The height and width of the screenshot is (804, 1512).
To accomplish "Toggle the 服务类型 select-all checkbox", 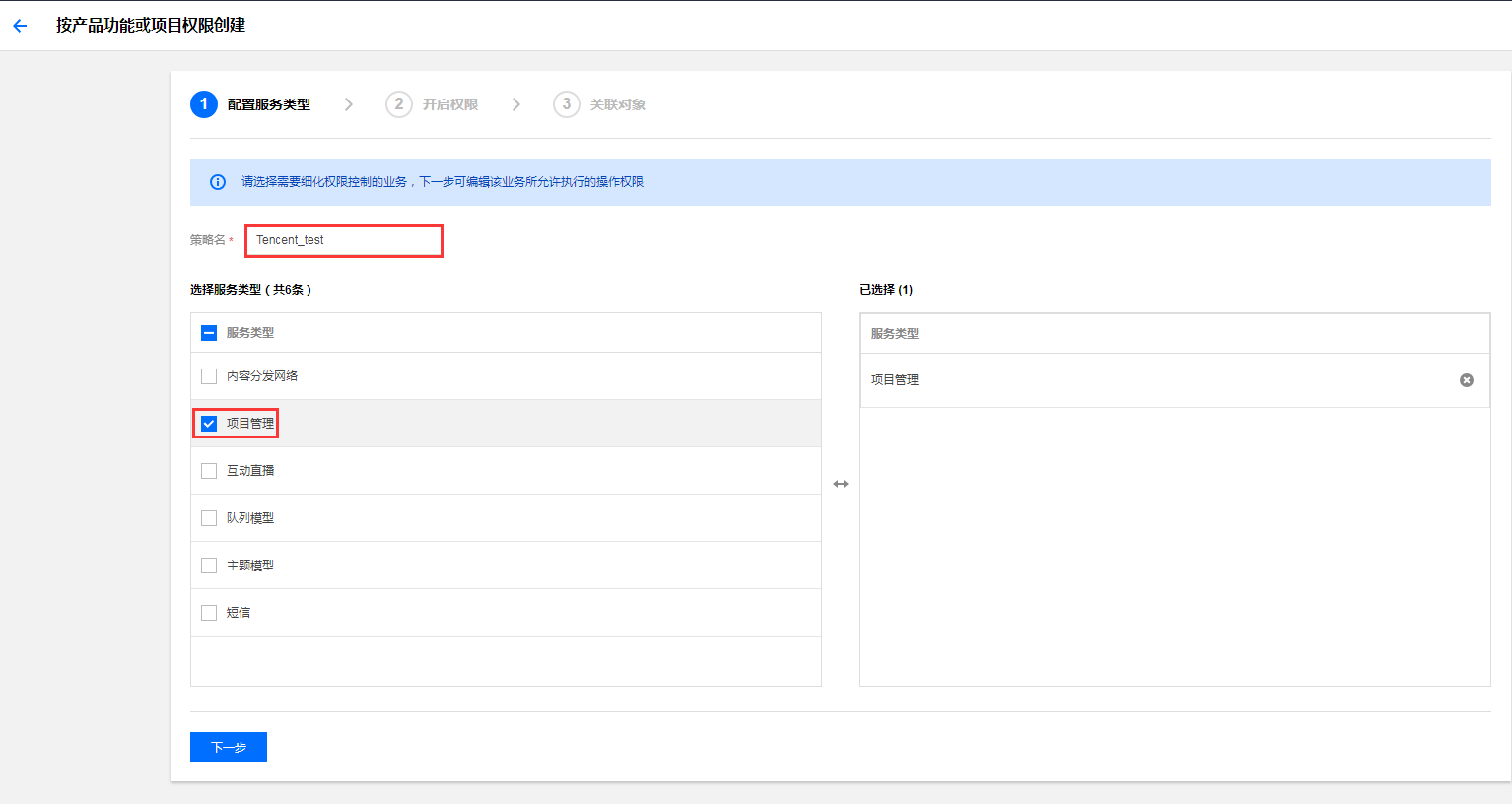I will click(x=209, y=333).
